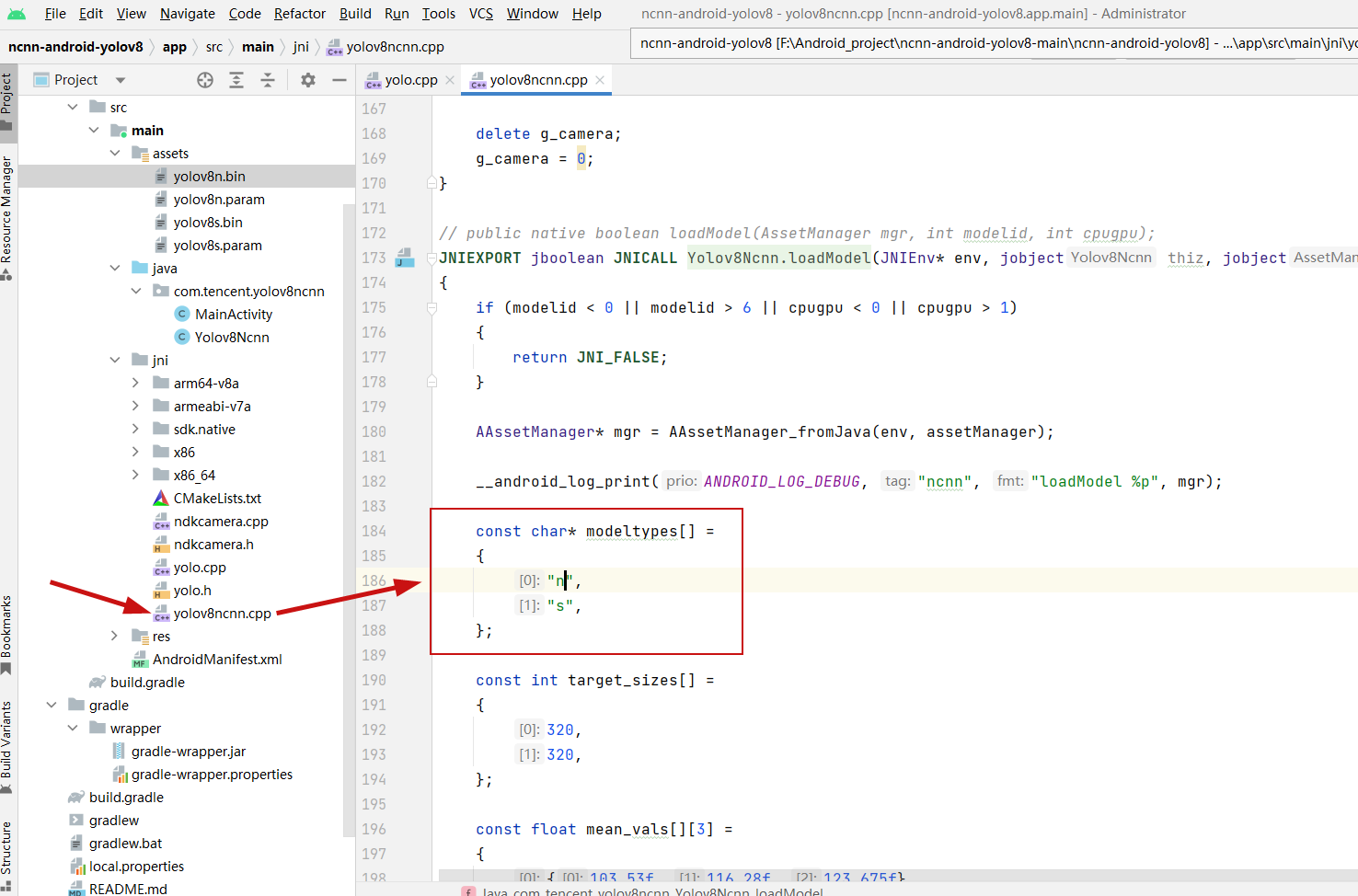Open local.properties file
The width and height of the screenshot is (1358, 896).
click(x=136, y=867)
